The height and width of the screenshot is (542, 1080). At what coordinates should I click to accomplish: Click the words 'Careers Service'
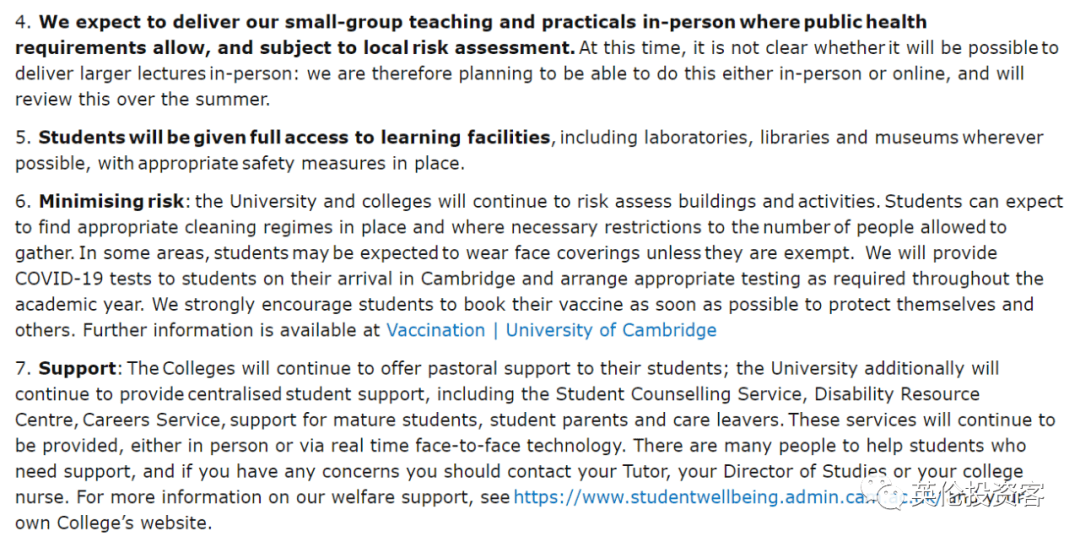(x=152, y=420)
